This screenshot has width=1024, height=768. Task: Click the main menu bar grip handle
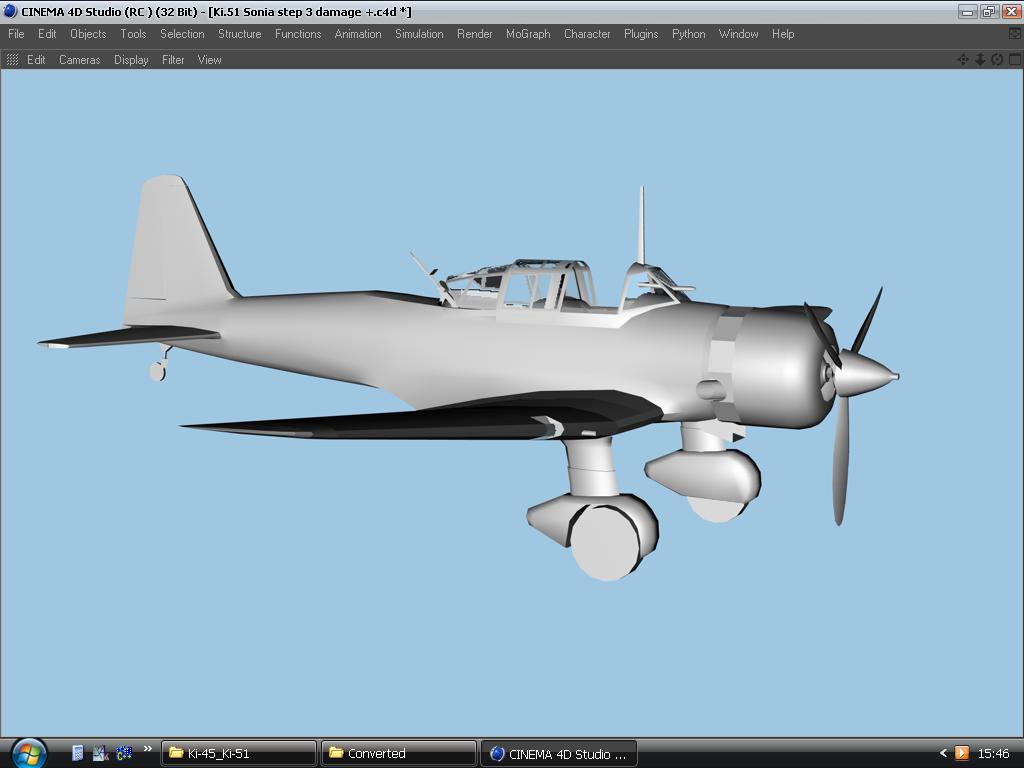(x=3, y=34)
